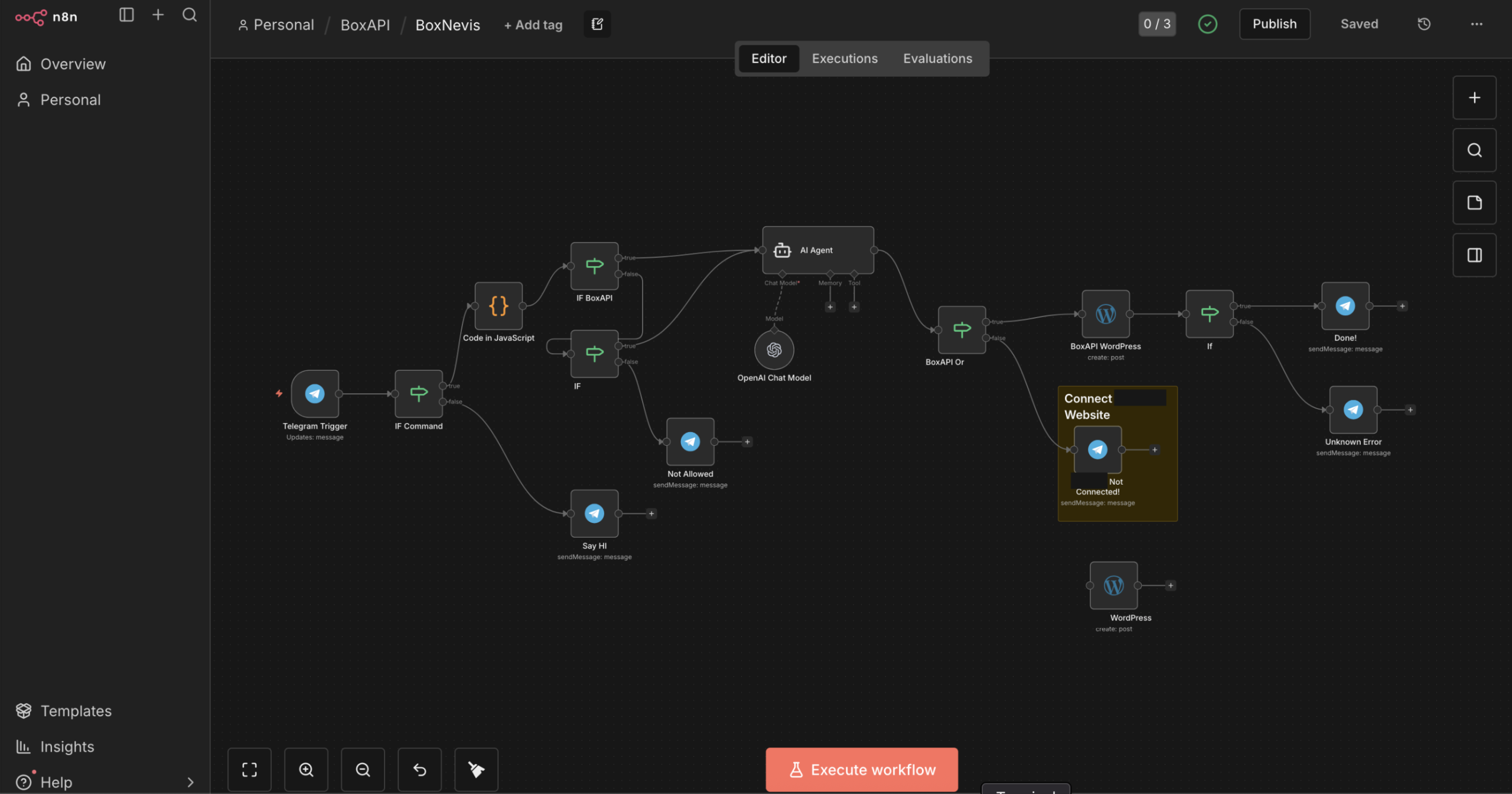Fit the workflow to view

[249, 769]
